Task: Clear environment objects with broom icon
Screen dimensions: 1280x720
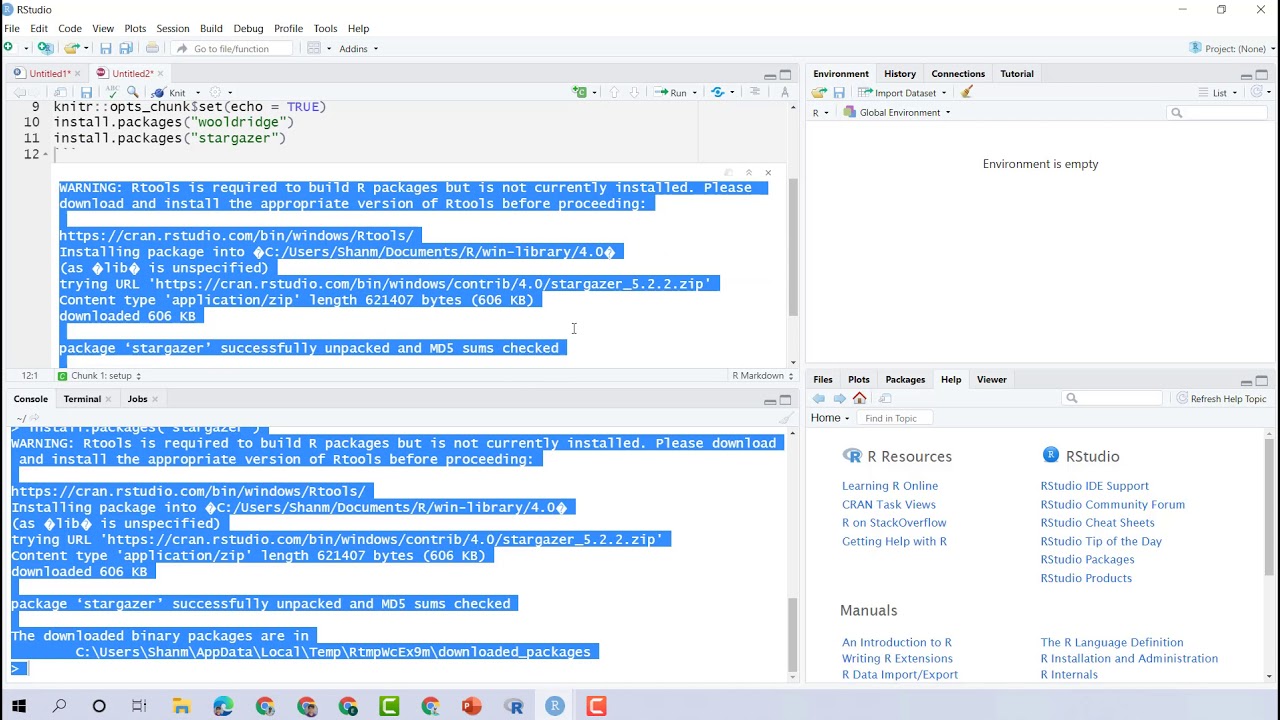Action: tap(967, 92)
